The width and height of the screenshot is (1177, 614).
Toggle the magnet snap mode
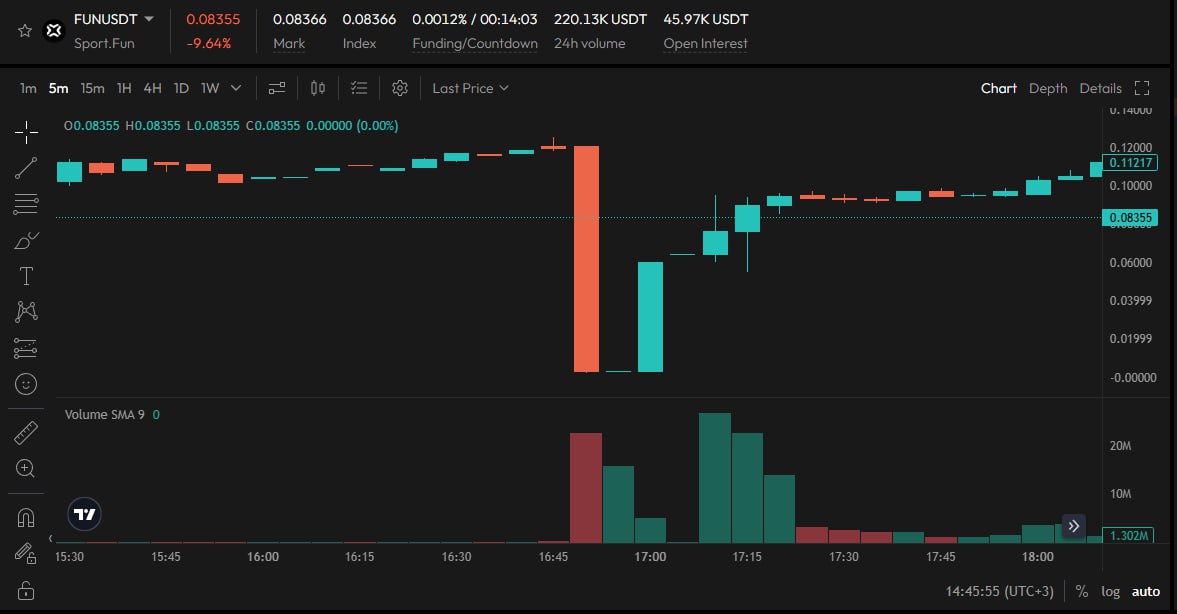point(26,517)
